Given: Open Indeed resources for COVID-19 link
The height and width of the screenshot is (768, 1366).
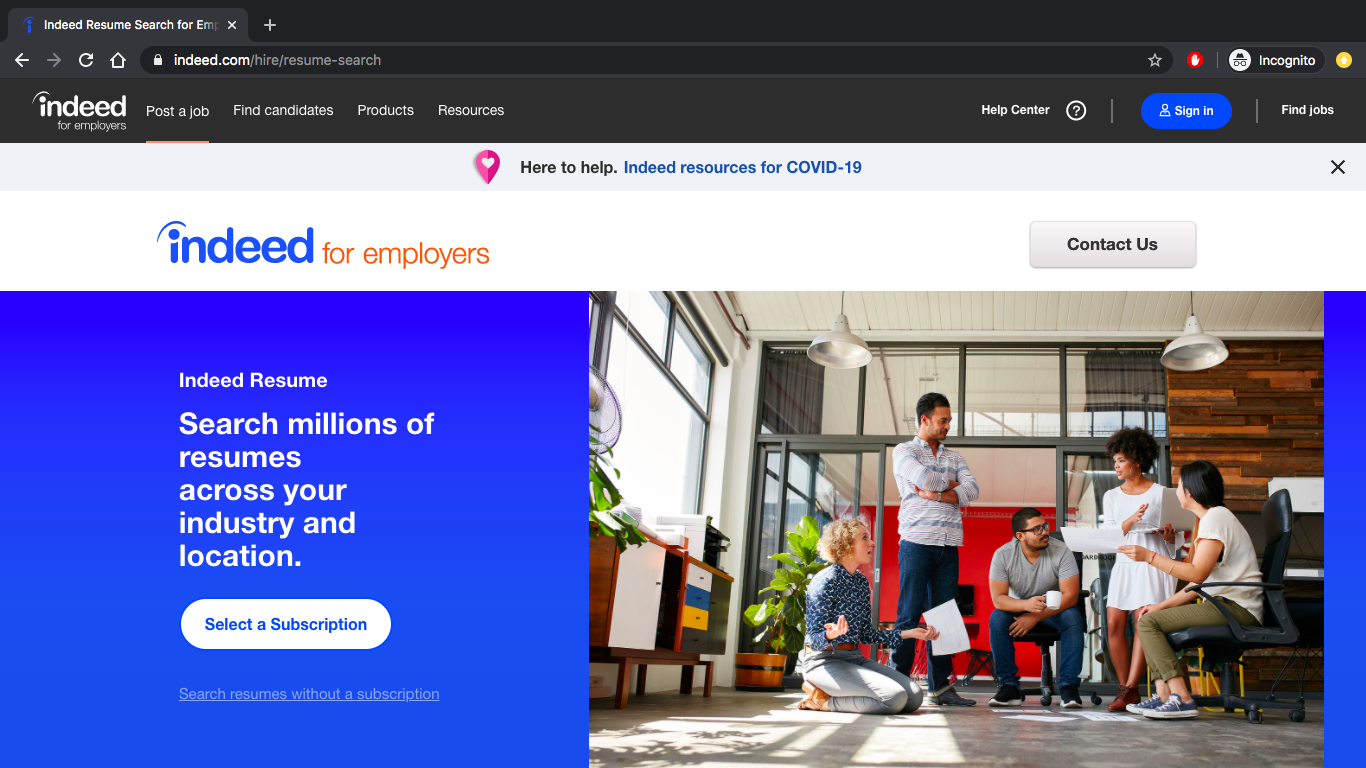Looking at the screenshot, I should (742, 167).
